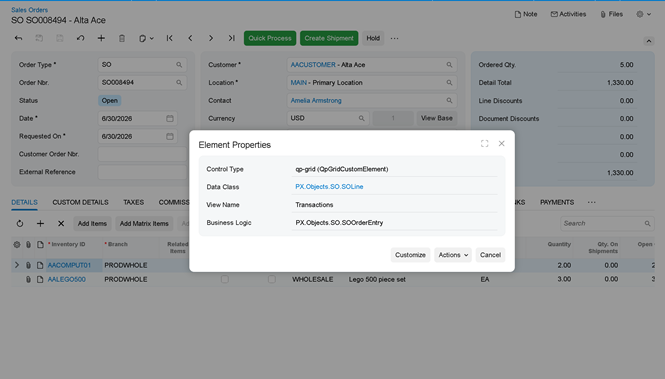Viewport: 665px width, 379px height.
Task: Open the Date calendar picker
Action: click(170, 118)
